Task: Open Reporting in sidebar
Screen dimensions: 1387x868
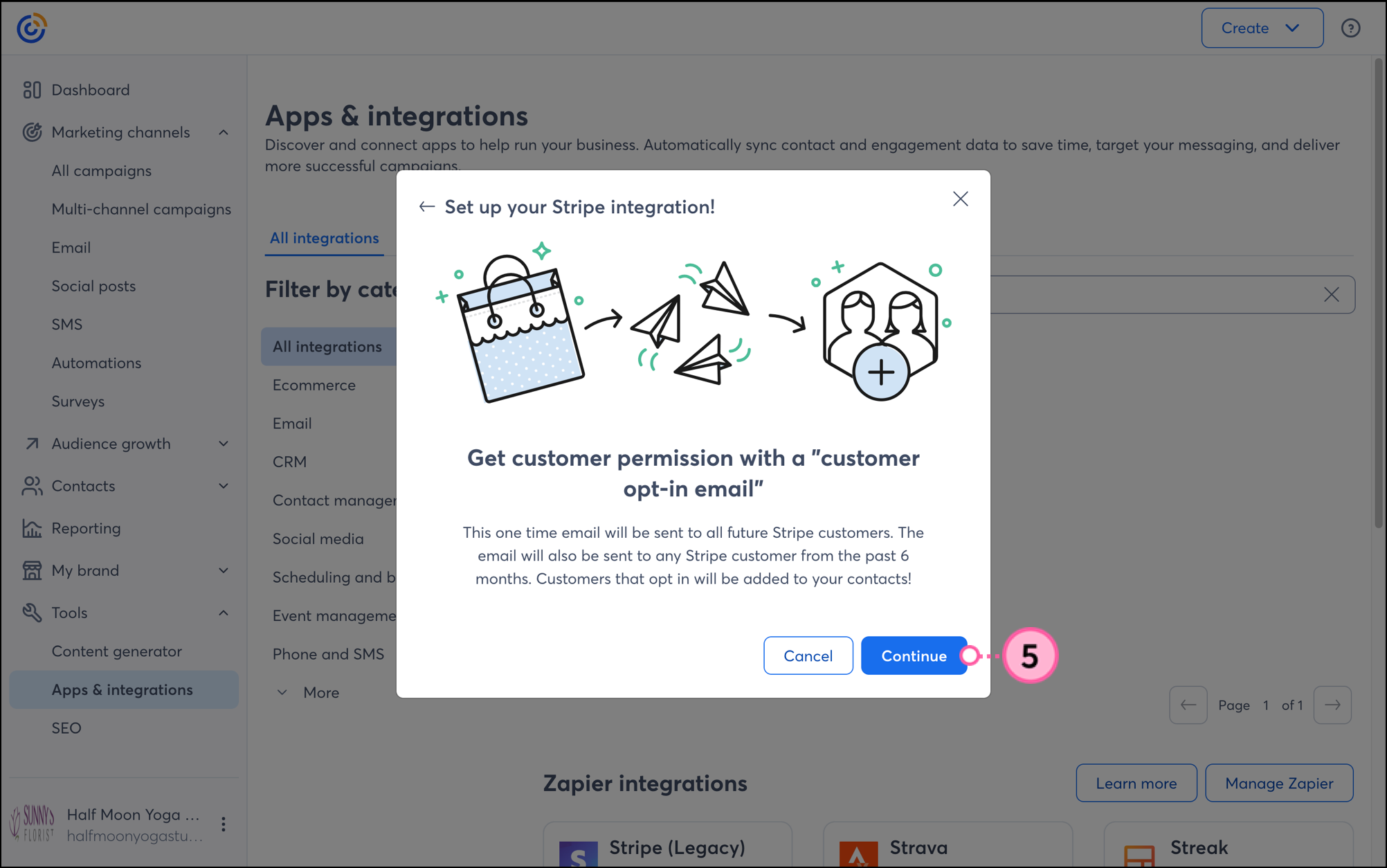Action: coord(86,528)
